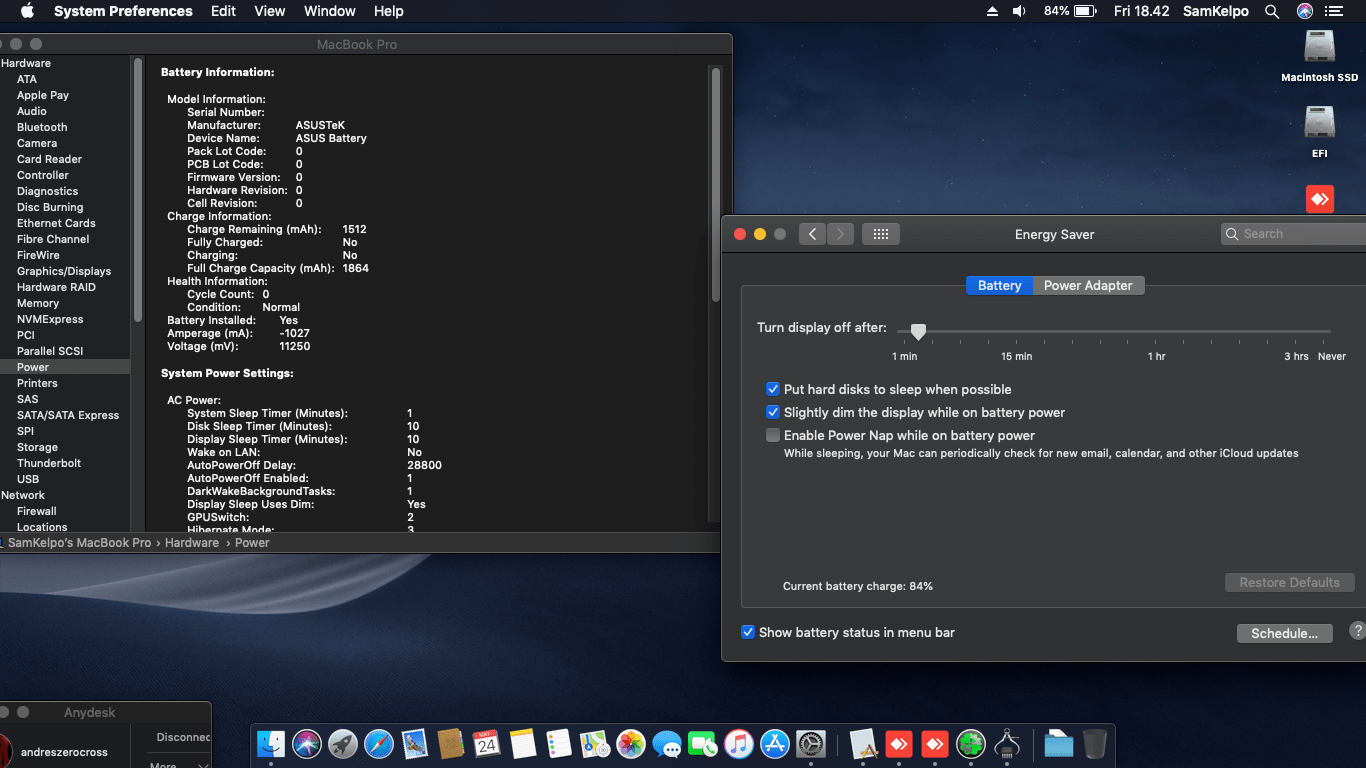
Task: Open Energy Saver help question mark
Action: pyautogui.click(x=1357, y=631)
